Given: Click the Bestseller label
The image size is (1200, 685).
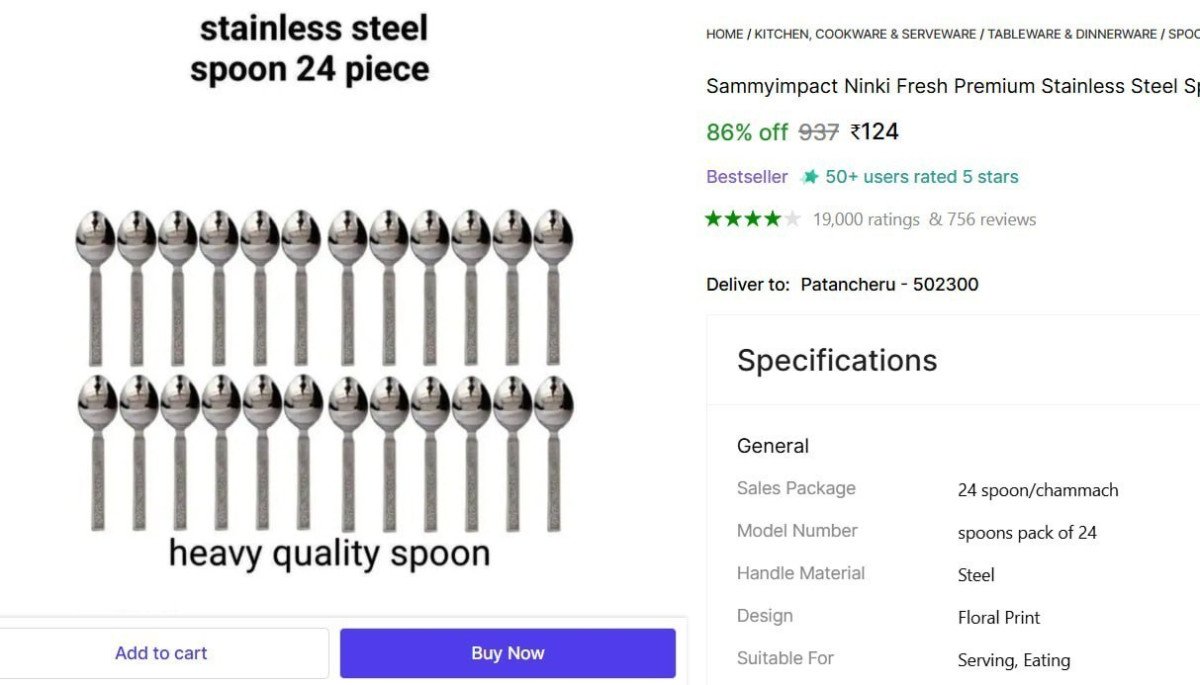Looking at the screenshot, I should click(746, 176).
